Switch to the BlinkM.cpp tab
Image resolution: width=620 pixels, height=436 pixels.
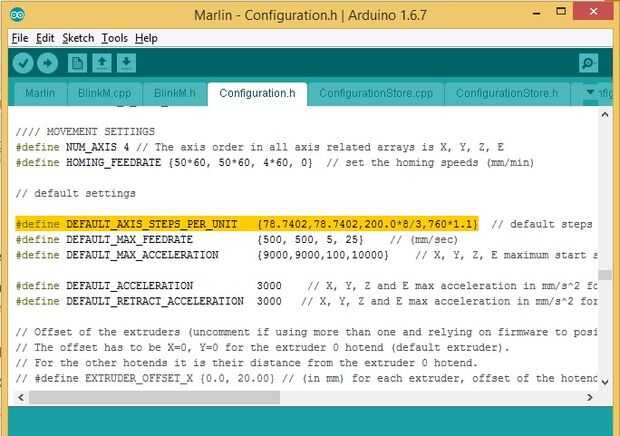[104, 94]
